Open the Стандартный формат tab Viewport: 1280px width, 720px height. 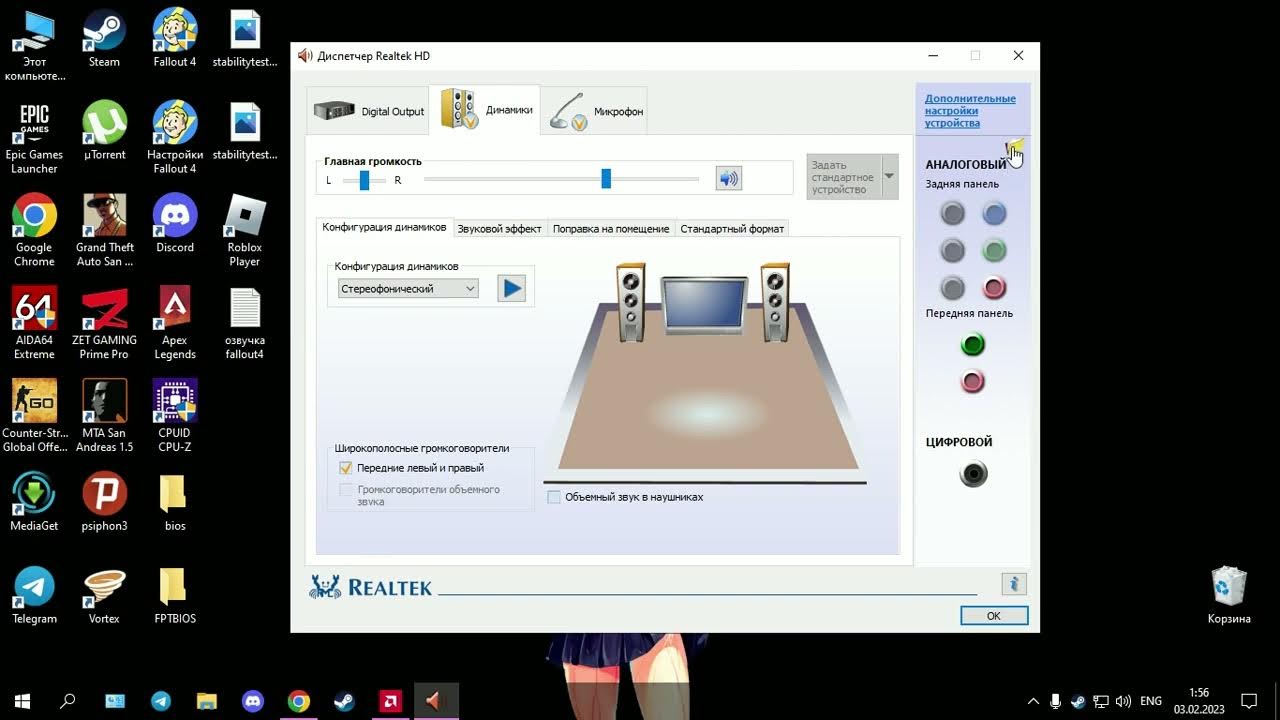(x=732, y=229)
